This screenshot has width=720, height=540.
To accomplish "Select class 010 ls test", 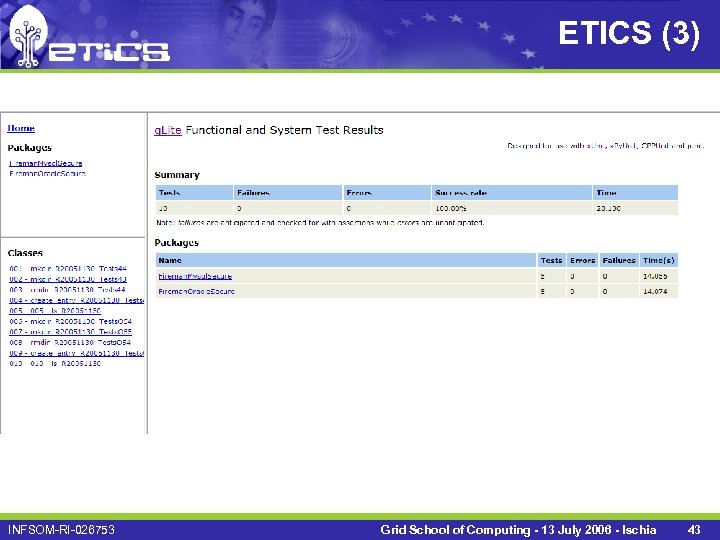I will tap(55, 364).
